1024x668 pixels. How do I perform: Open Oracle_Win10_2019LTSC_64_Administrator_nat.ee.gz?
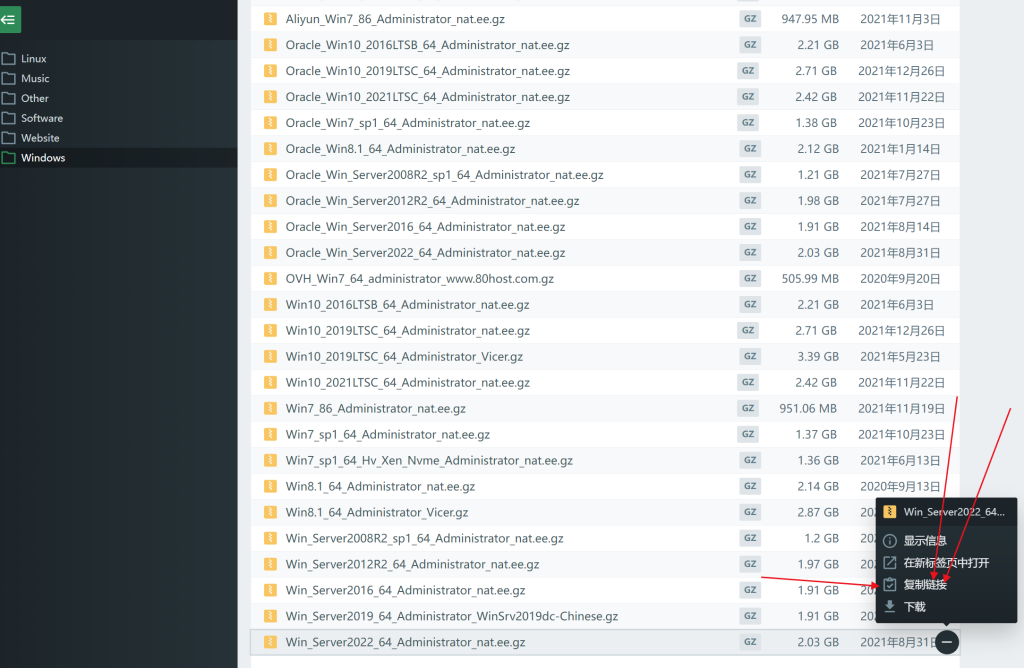428,71
